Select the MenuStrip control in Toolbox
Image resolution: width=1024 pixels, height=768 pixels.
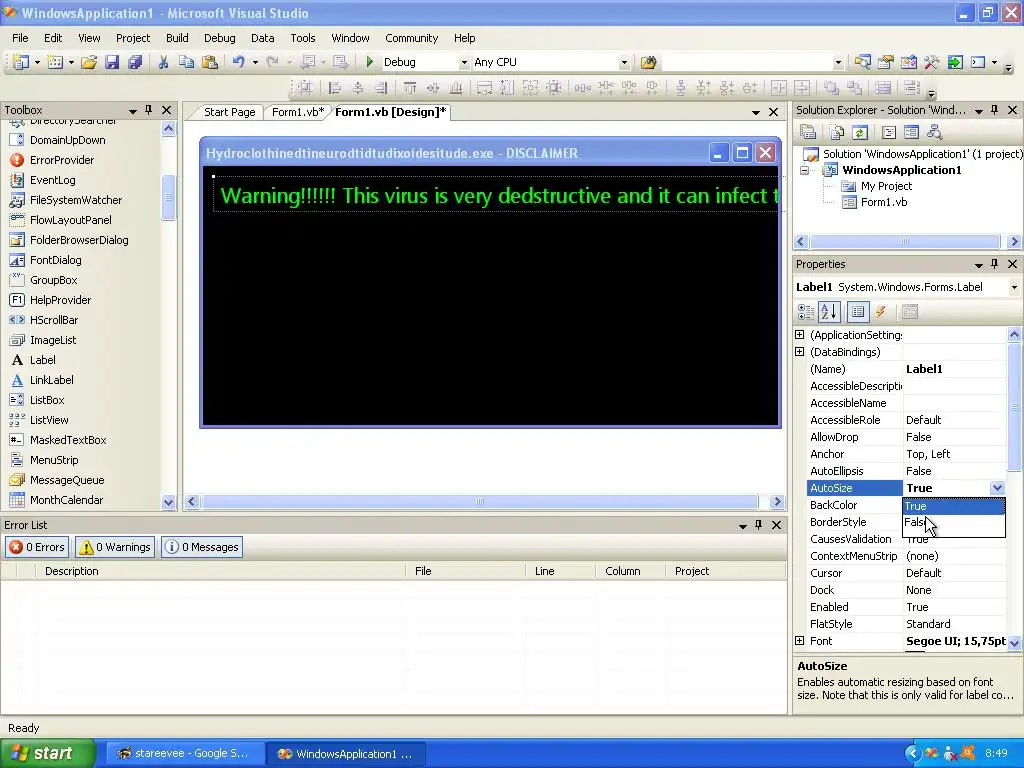pos(54,460)
